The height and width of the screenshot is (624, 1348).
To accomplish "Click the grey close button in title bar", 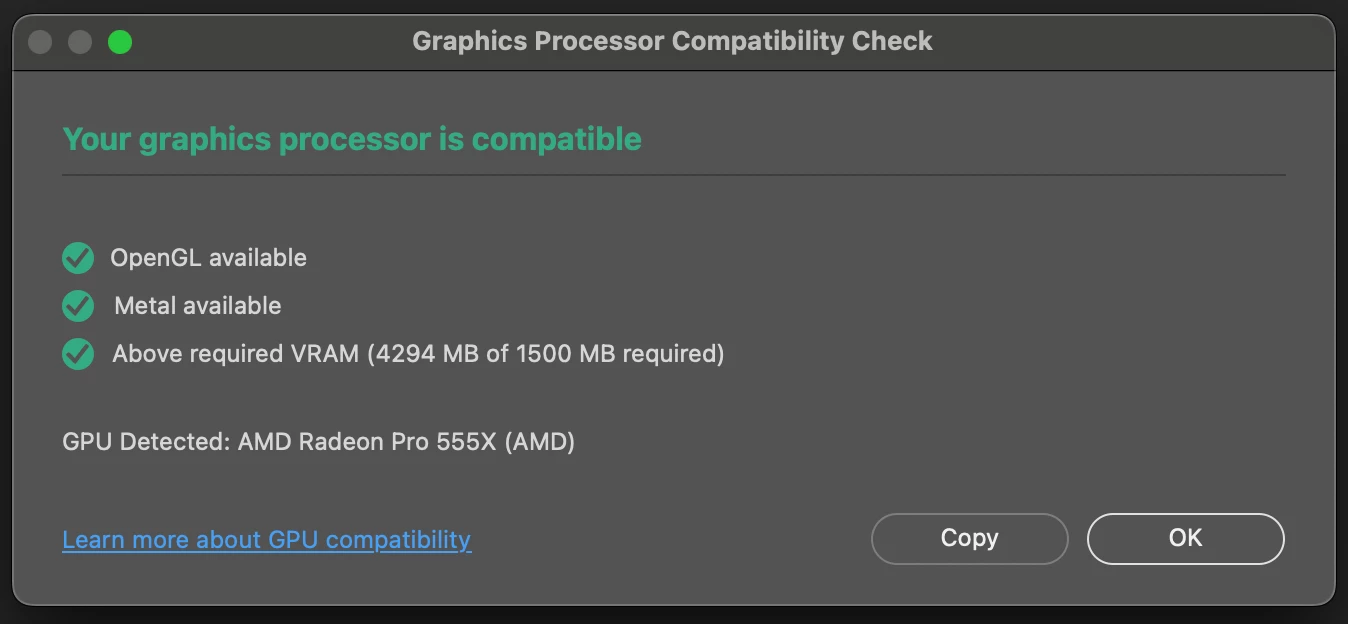I will click(x=40, y=42).
